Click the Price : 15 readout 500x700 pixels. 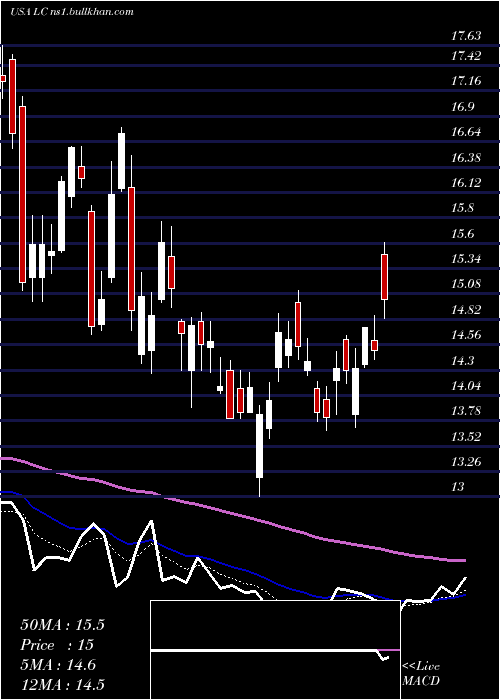(x=57, y=645)
